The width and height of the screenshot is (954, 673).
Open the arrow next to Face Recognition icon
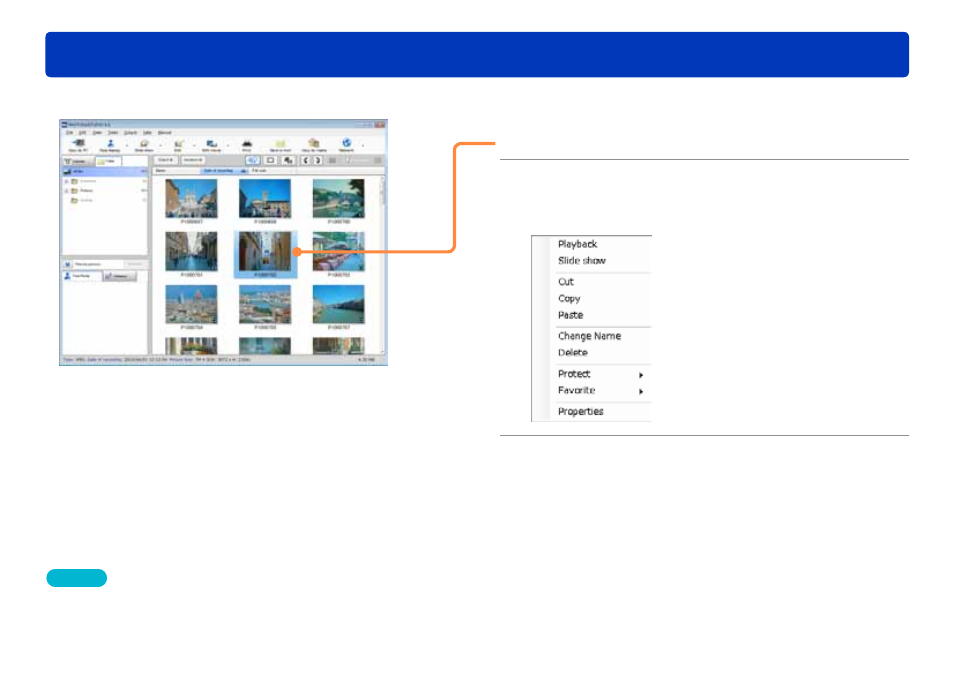pyautogui.click(x=127, y=145)
